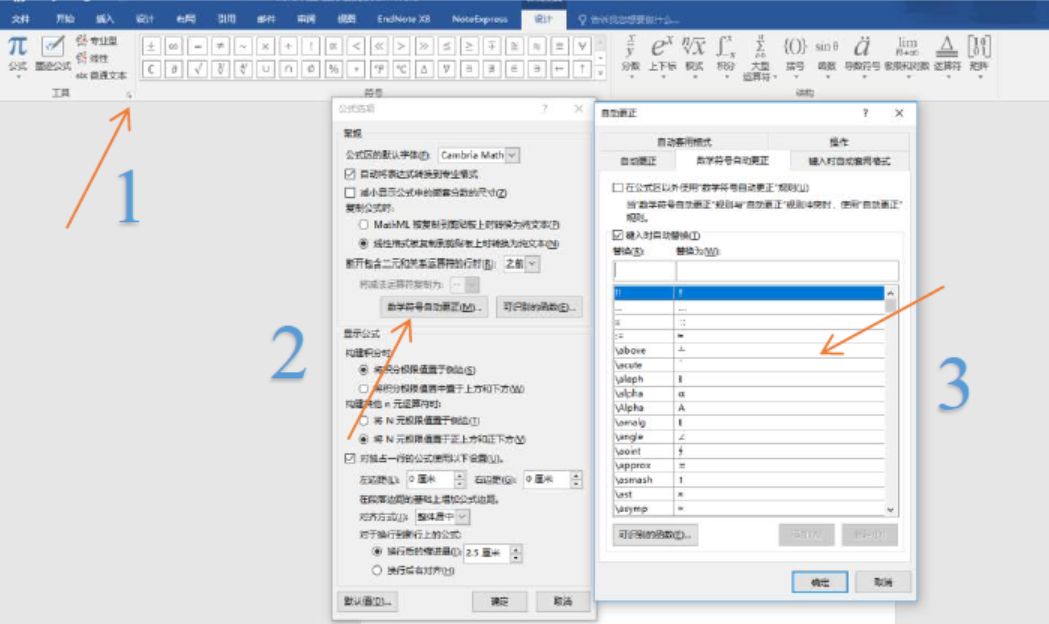1049x624 pixels.
Task: Open the Tools group dialog launcher
Action: (x=129, y=95)
